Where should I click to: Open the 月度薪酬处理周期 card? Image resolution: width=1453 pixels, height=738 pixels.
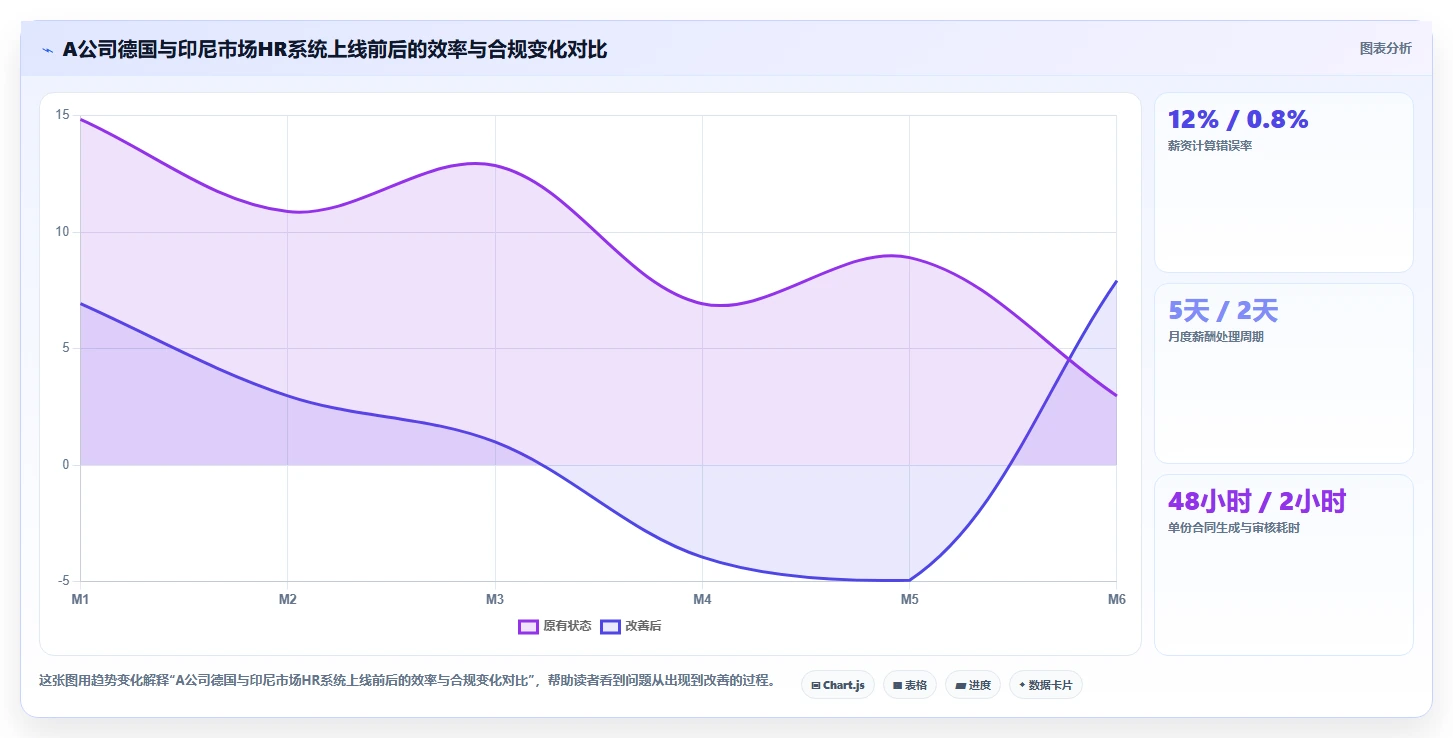click(1283, 373)
